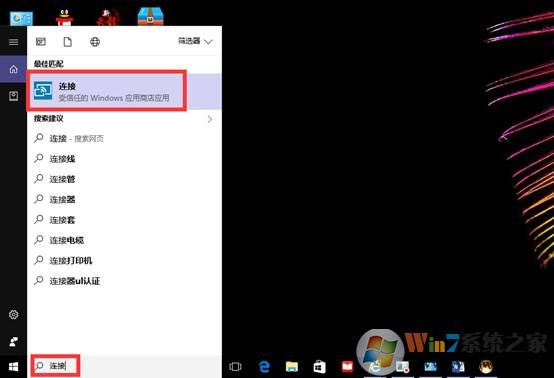Select the Home icon in search sidebar

coord(13,69)
